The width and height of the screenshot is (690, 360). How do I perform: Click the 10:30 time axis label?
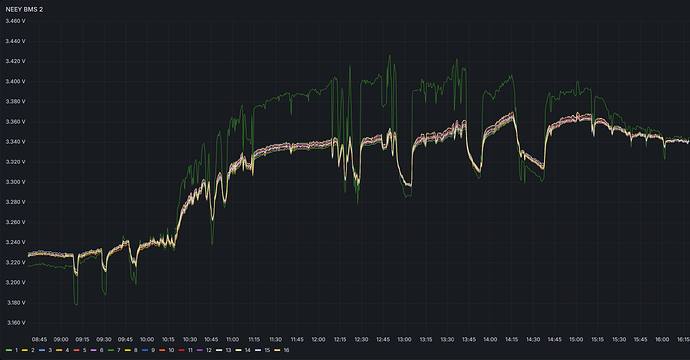coord(190,339)
